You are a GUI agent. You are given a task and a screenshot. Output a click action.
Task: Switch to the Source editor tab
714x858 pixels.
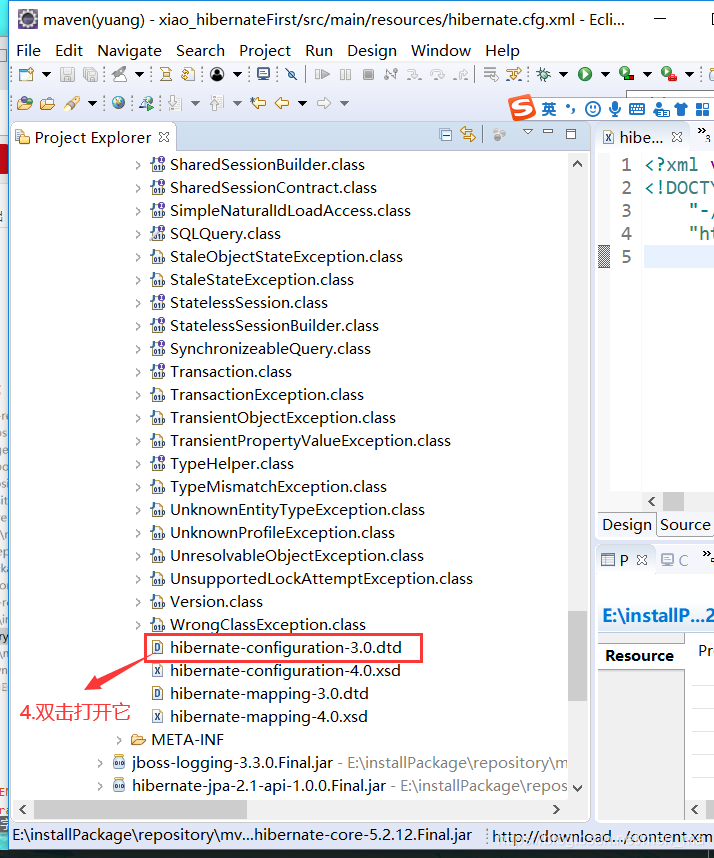[685, 524]
